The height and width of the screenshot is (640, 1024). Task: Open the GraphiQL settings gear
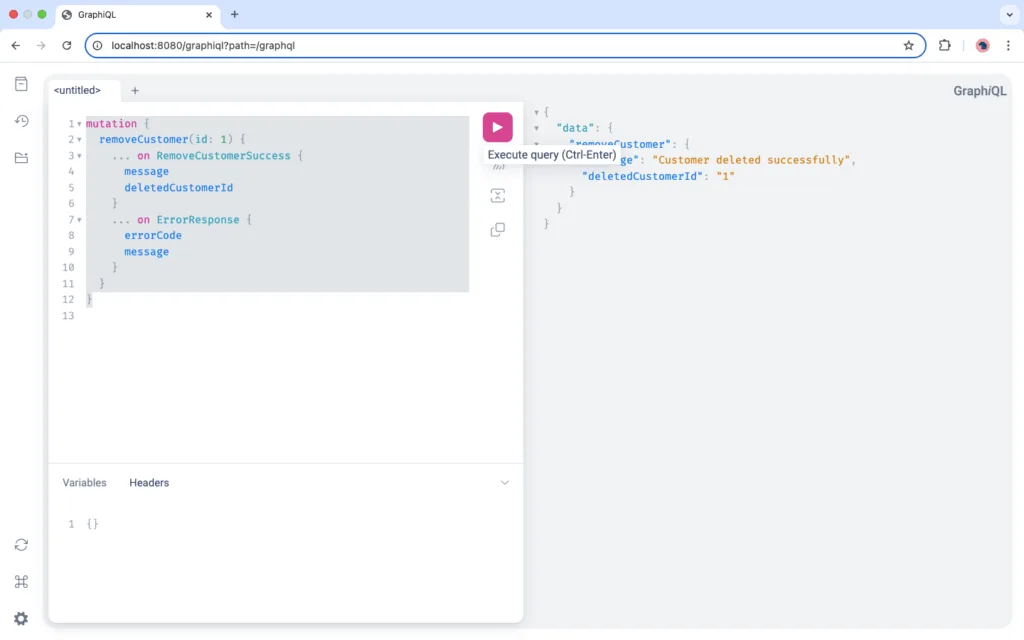pyautogui.click(x=21, y=618)
